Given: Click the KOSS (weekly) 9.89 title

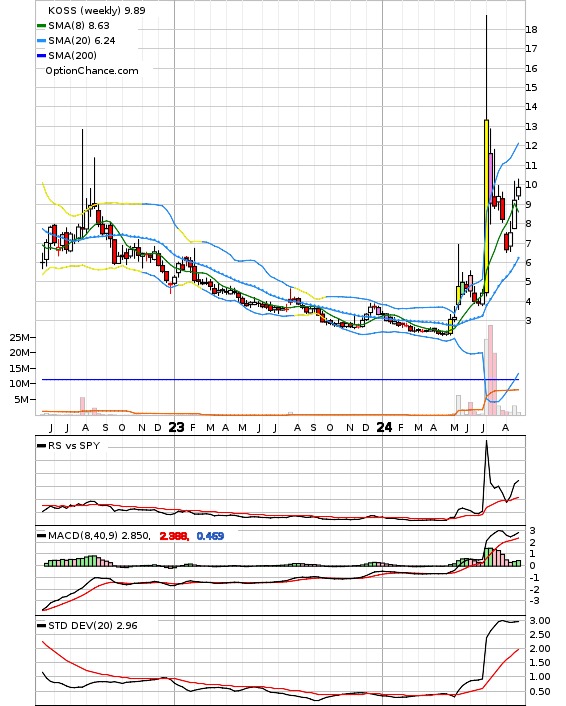Looking at the screenshot, I should coord(97,10).
